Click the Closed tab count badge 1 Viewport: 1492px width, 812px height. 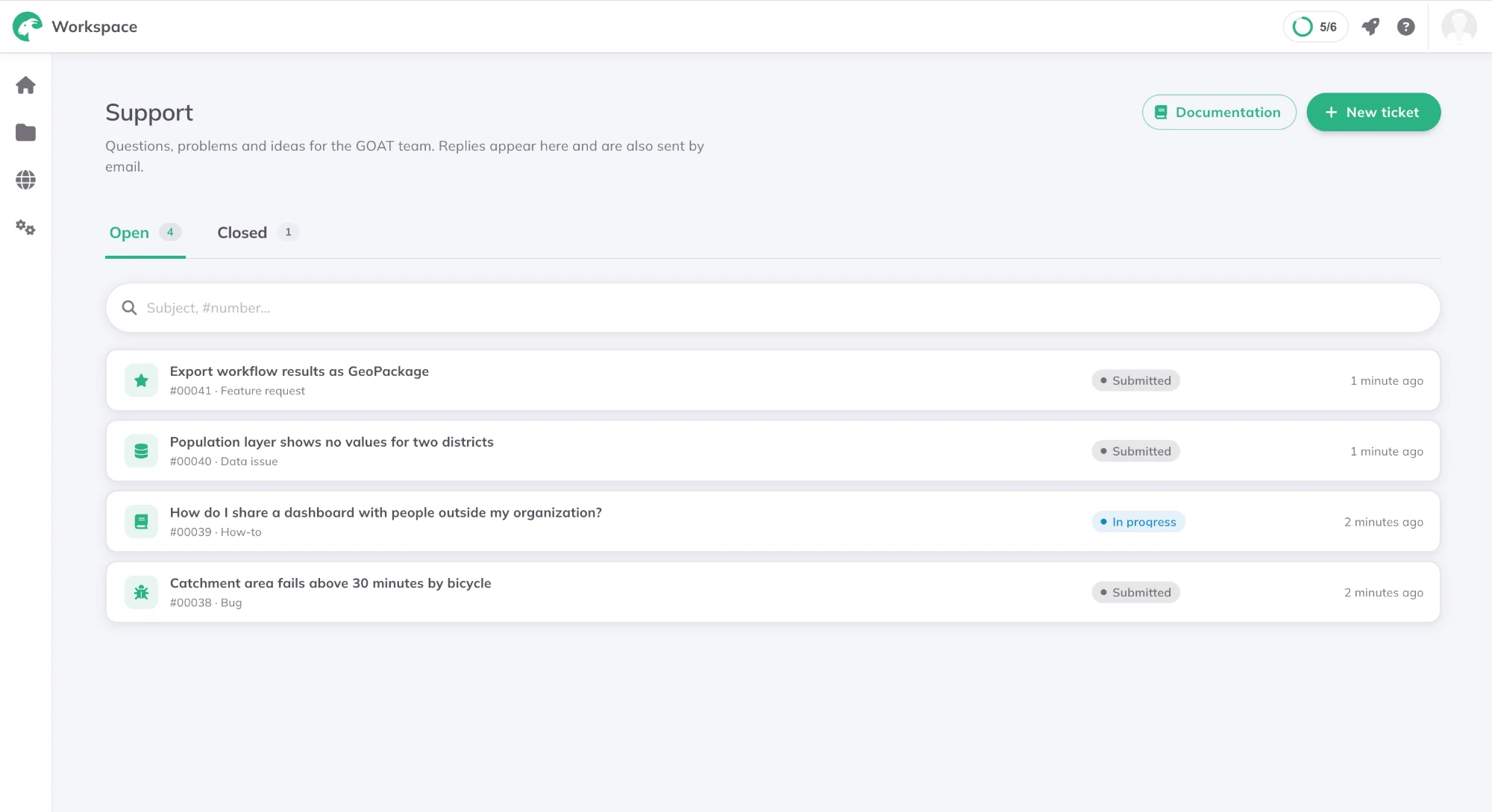(x=288, y=232)
